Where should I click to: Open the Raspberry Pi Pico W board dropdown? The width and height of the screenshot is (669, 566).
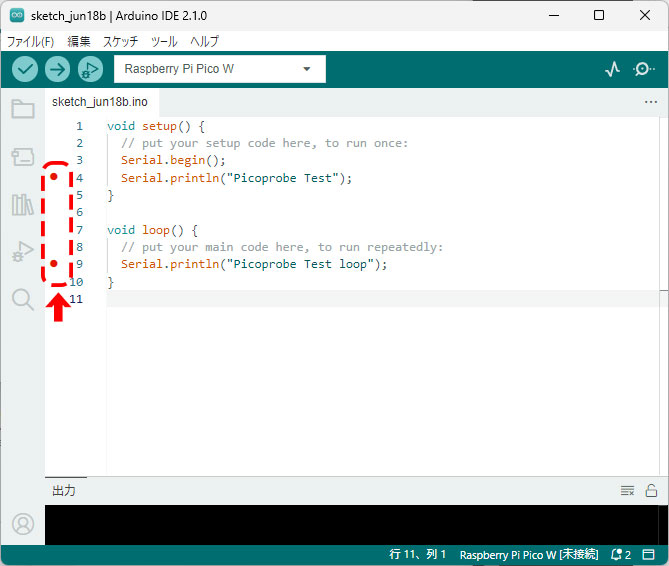pyautogui.click(x=220, y=69)
